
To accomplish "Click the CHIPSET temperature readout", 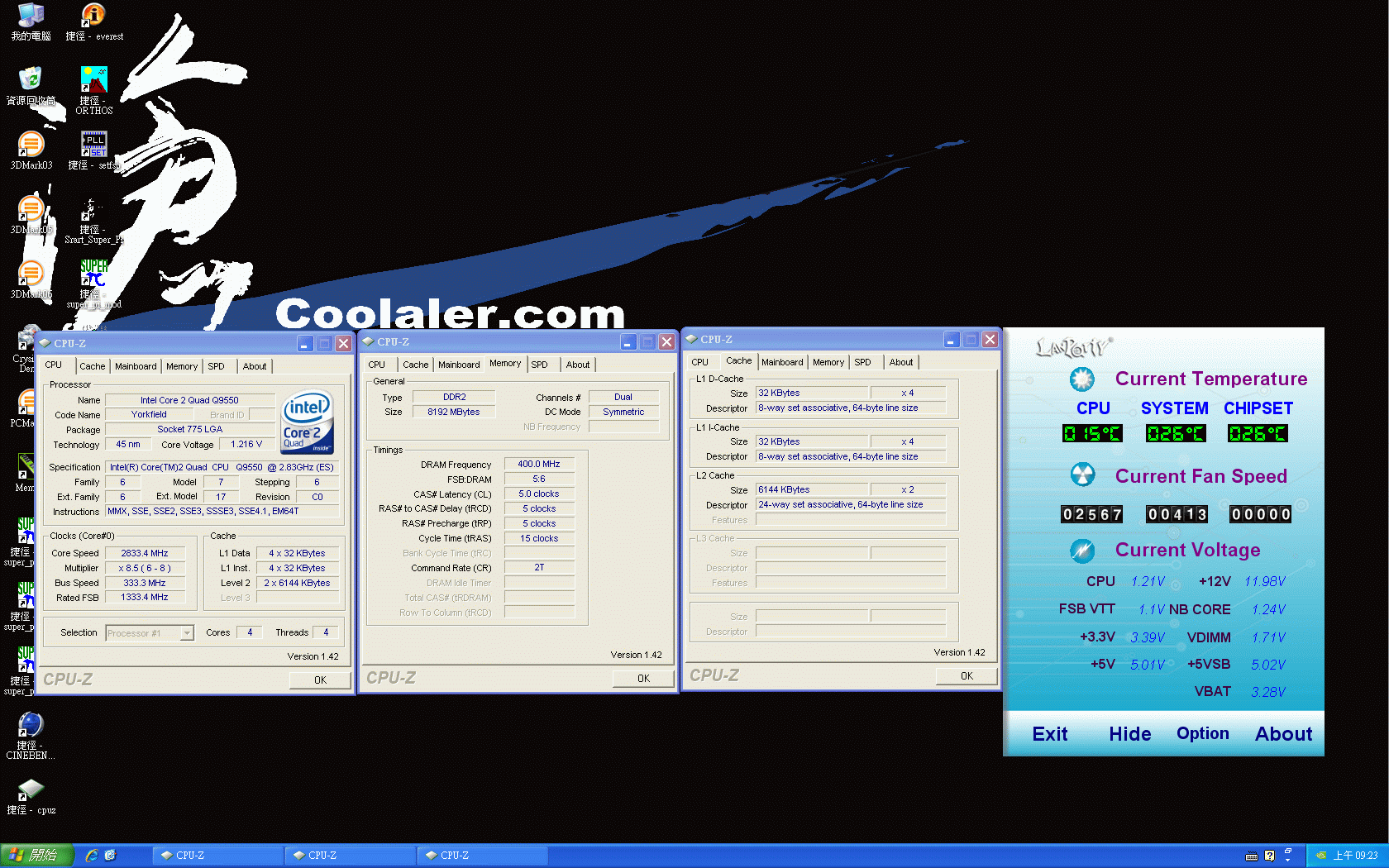I will point(1258,434).
